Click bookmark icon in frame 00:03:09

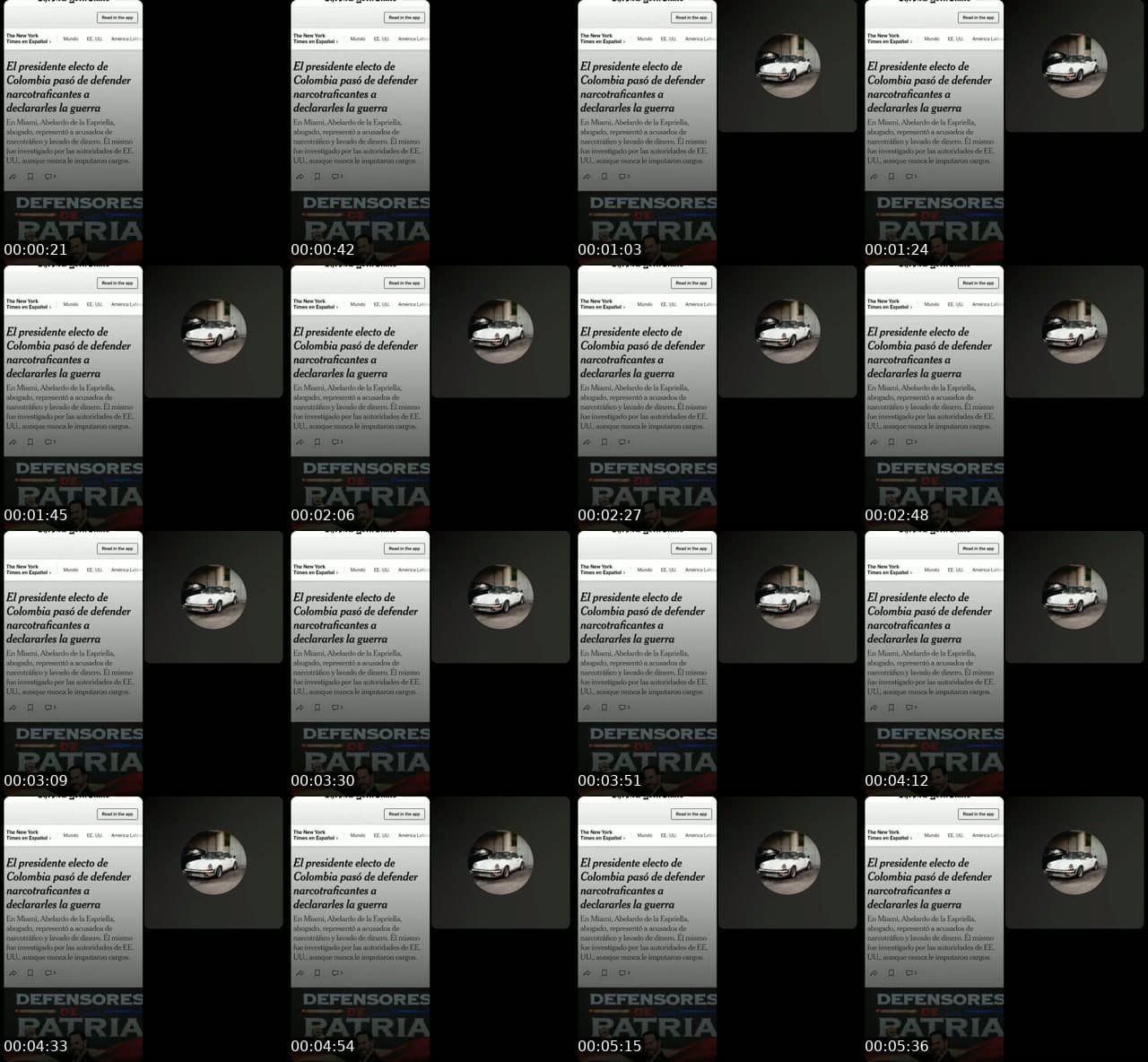click(x=30, y=708)
